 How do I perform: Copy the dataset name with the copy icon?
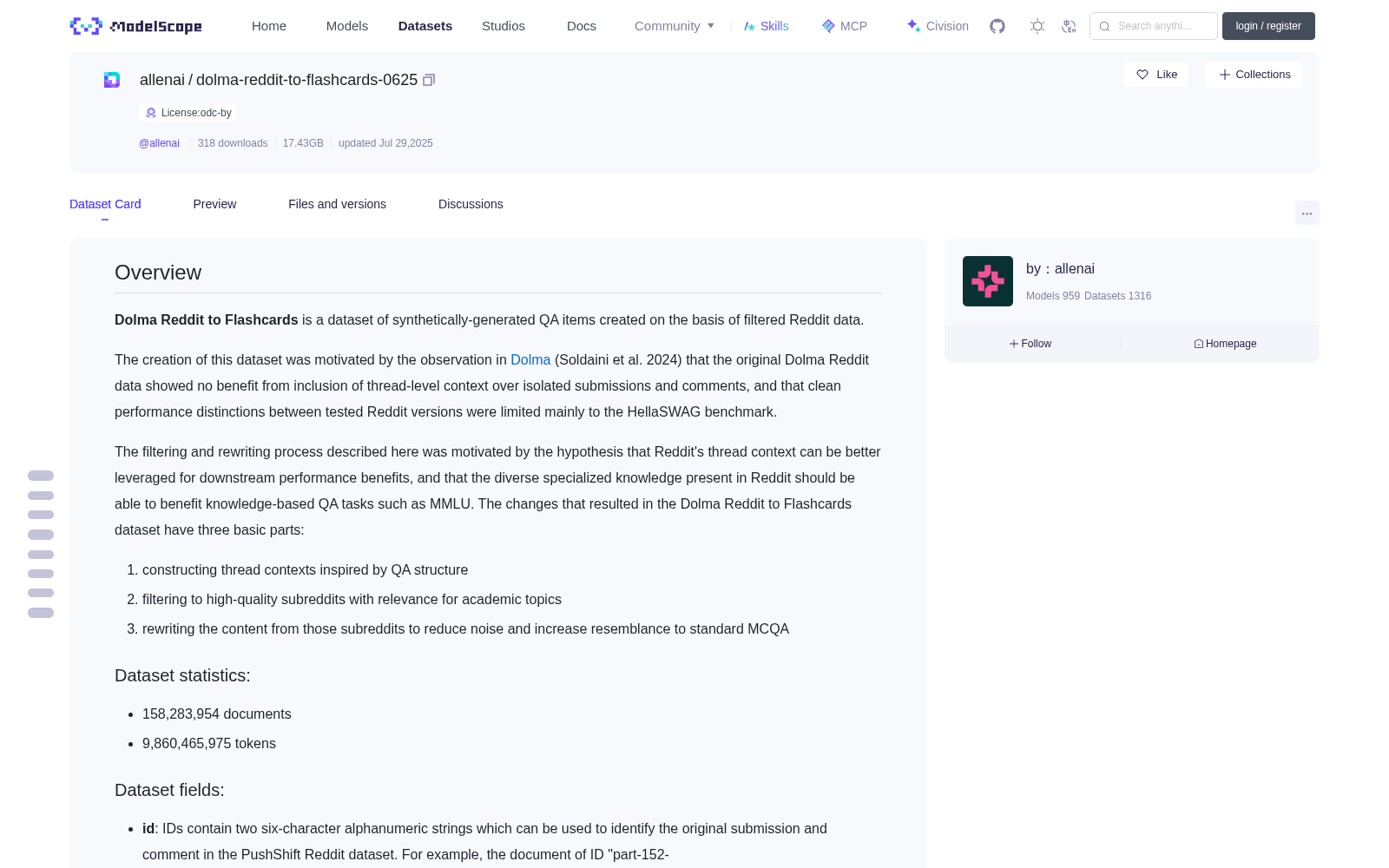coord(429,80)
